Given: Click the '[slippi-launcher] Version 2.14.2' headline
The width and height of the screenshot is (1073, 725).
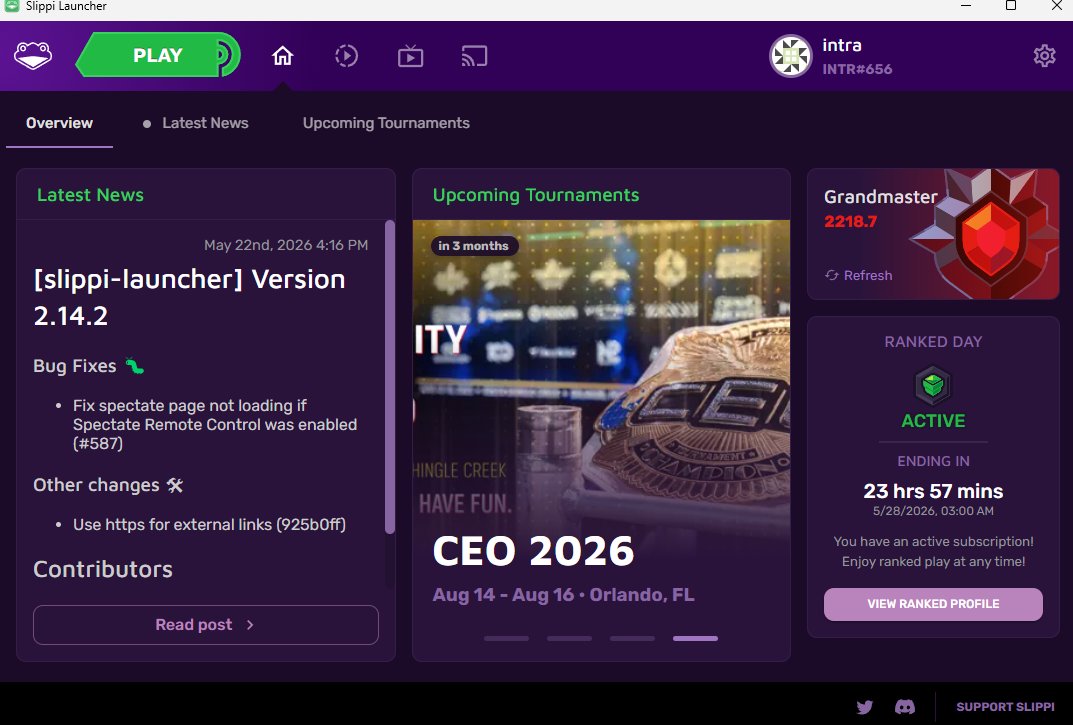Looking at the screenshot, I should 190,297.
